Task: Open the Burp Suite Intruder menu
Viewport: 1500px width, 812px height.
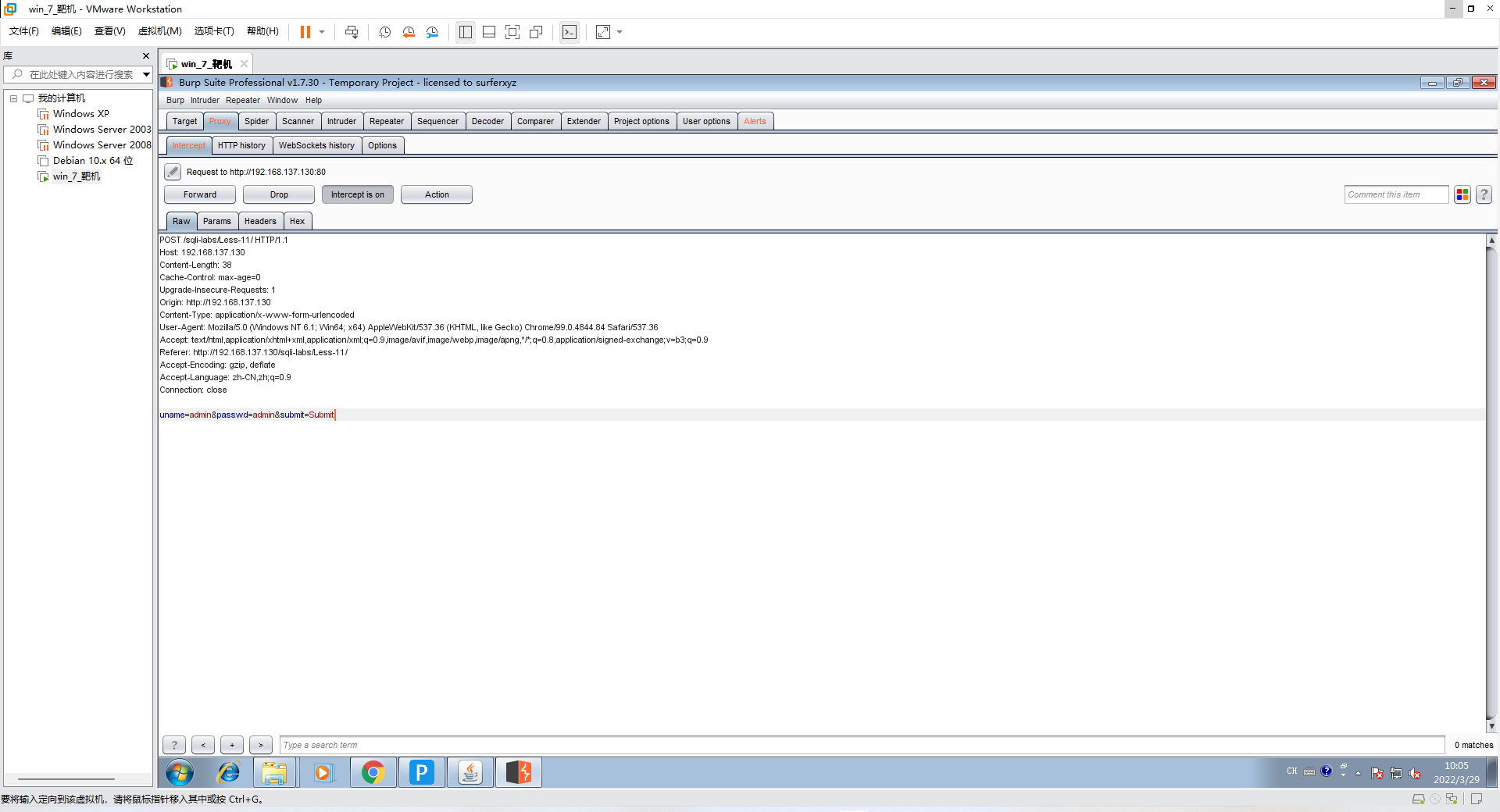Action: click(x=205, y=100)
